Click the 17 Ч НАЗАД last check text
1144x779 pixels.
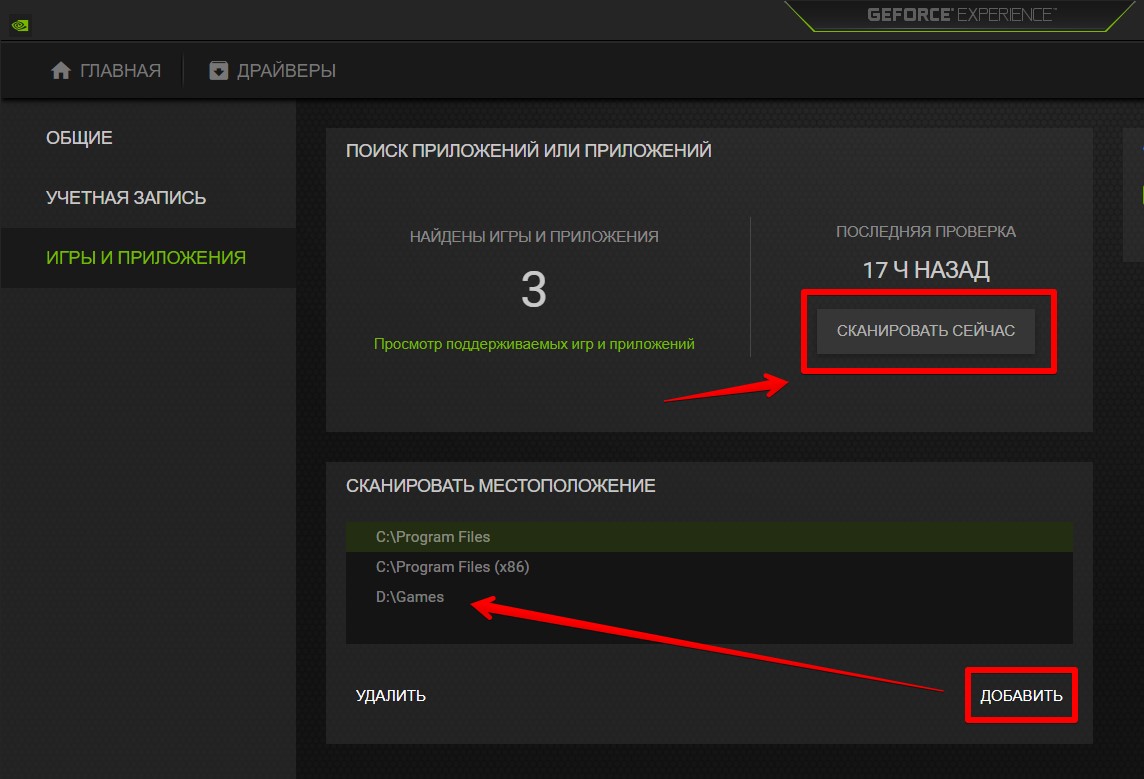point(926,271)
